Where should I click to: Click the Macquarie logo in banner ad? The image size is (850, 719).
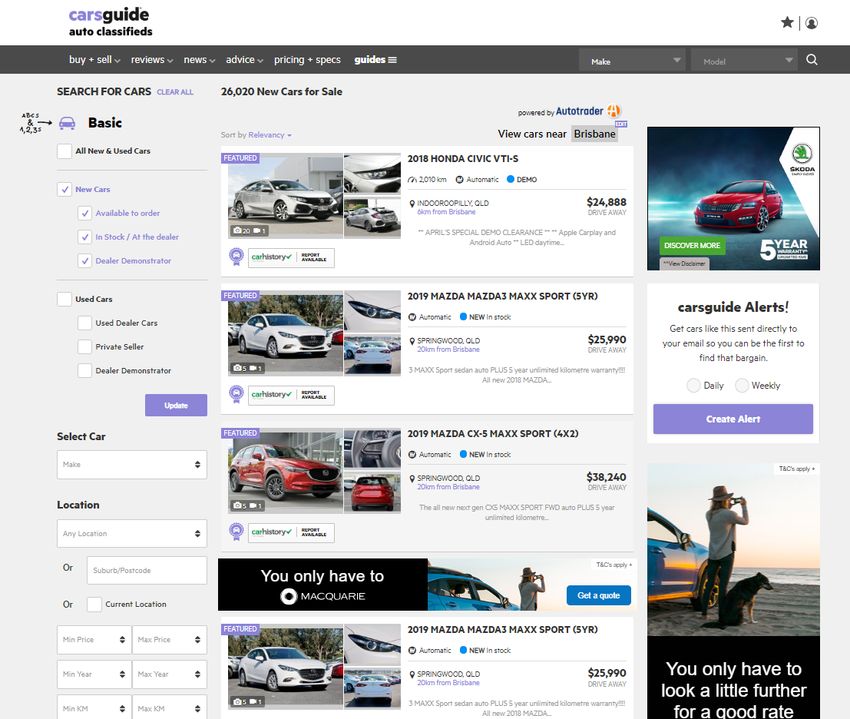point(323,596)
